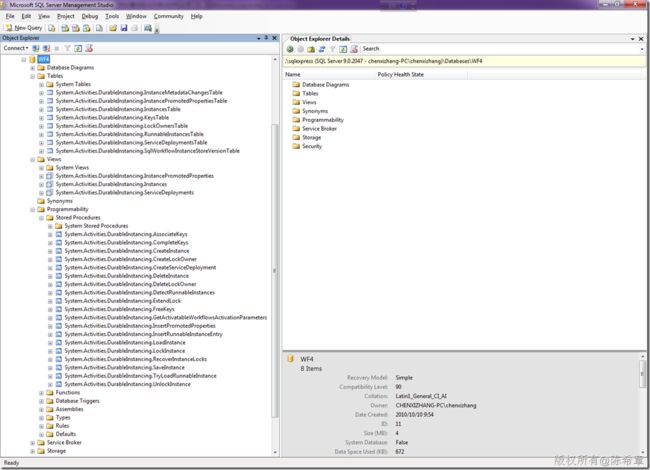Click the Back icon in Object Explorer Details toolbar
Viewport: 650px width, 470px height.
coord(290,49)
